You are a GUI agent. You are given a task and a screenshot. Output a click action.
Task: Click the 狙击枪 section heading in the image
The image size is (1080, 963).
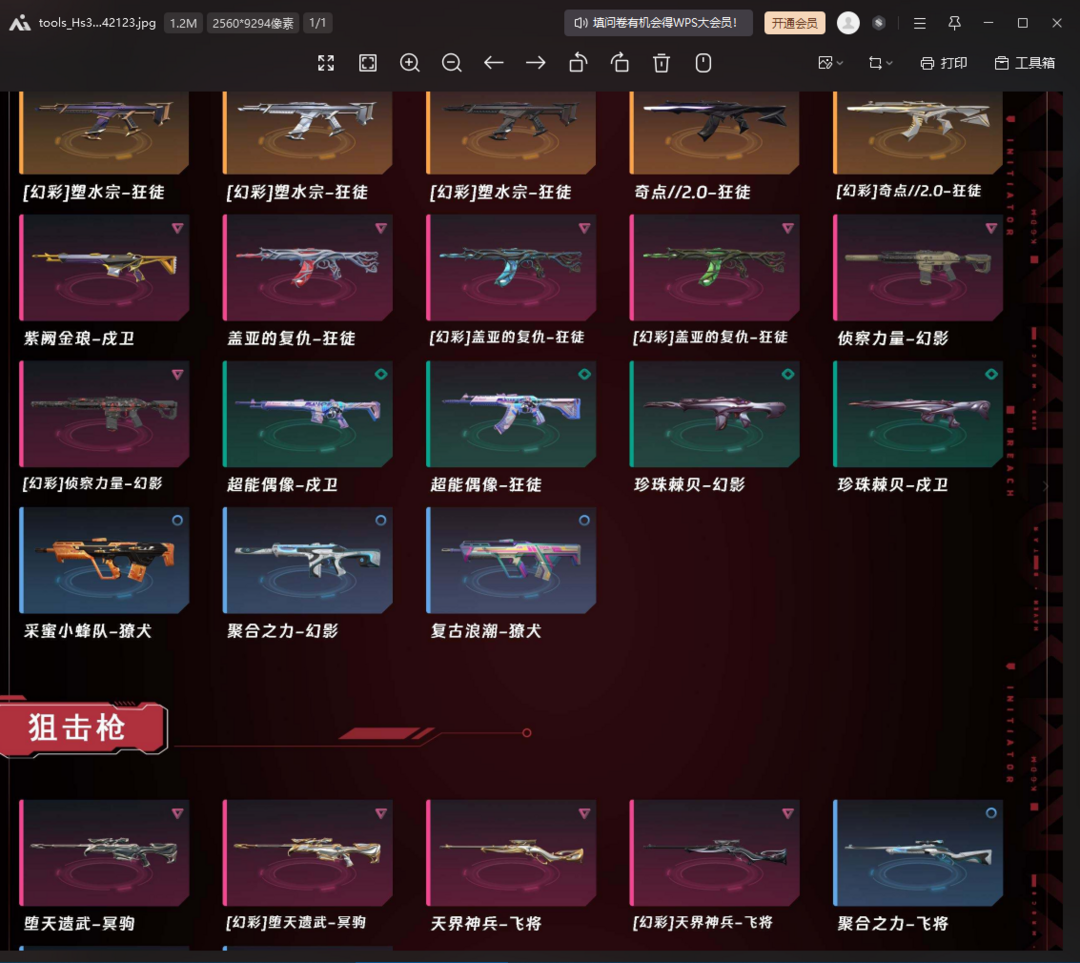point(76,728)
